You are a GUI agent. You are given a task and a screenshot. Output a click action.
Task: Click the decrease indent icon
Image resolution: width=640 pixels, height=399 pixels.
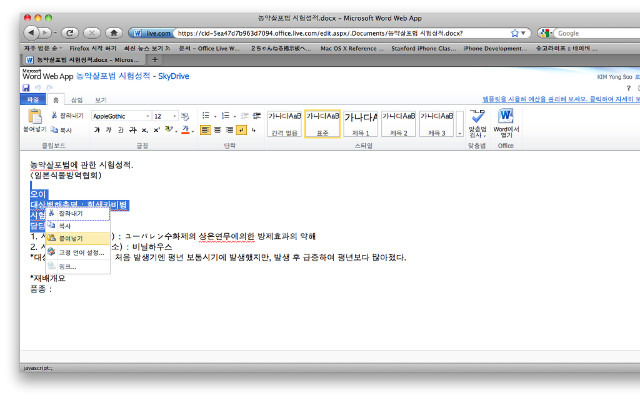244,115
